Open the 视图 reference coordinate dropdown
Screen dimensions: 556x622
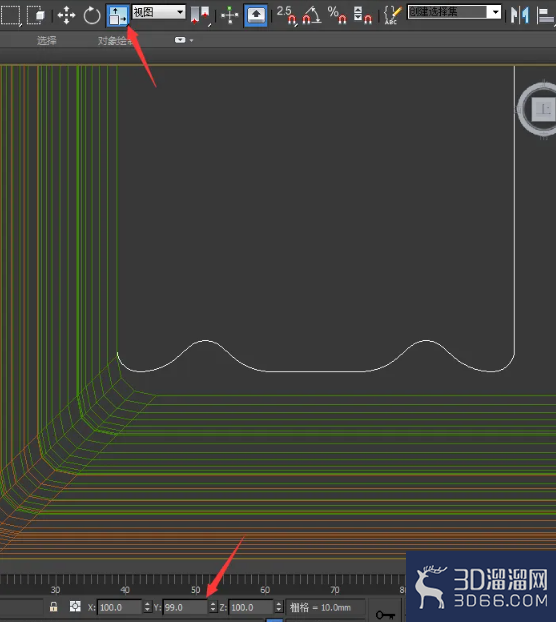click(159, 12)
